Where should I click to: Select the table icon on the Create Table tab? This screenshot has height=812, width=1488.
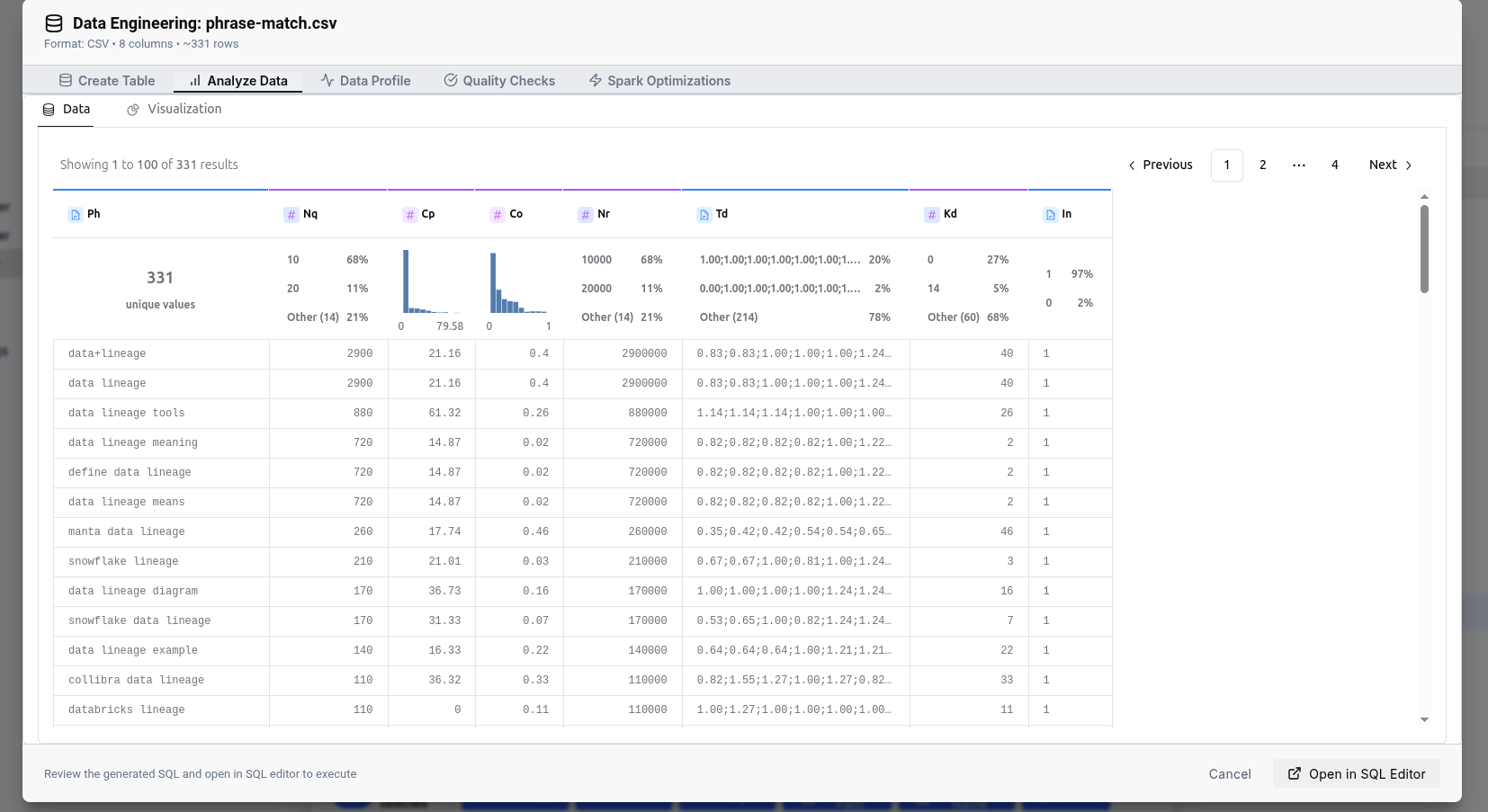coord(66,80)
